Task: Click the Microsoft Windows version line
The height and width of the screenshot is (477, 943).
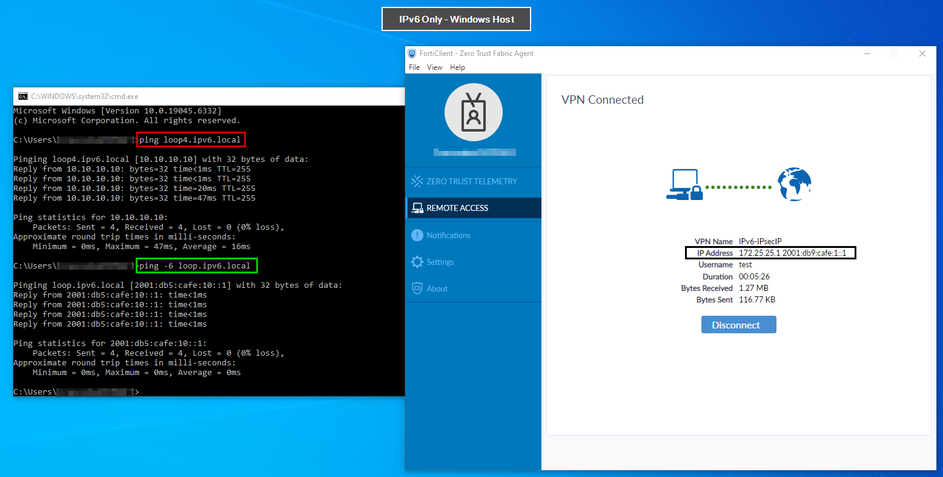Action: 117,111
